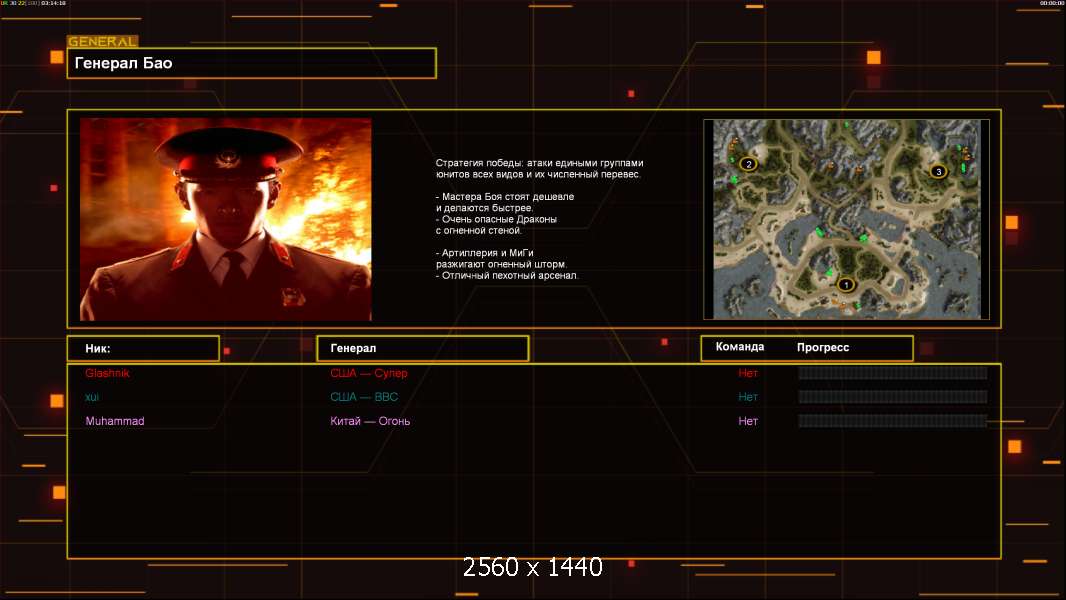Click the Отличный пехотный арсенал line
The height and width of the screenshot is (600, 1066).
507,275
